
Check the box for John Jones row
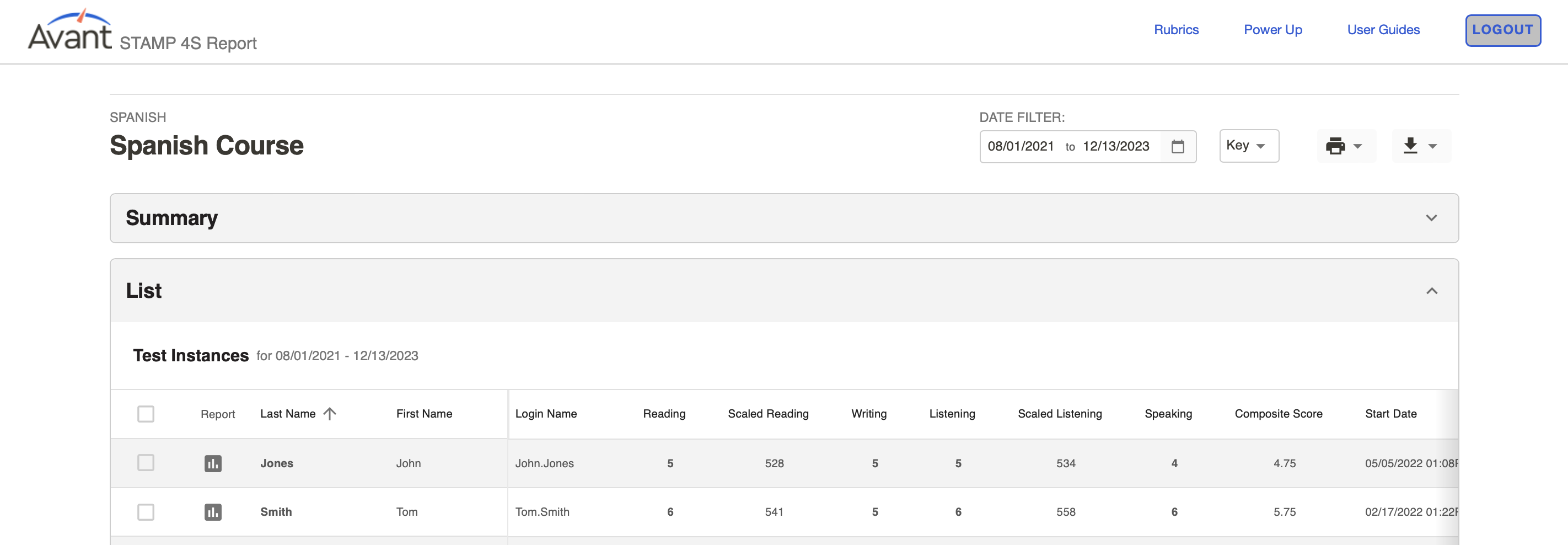[146, 463]
